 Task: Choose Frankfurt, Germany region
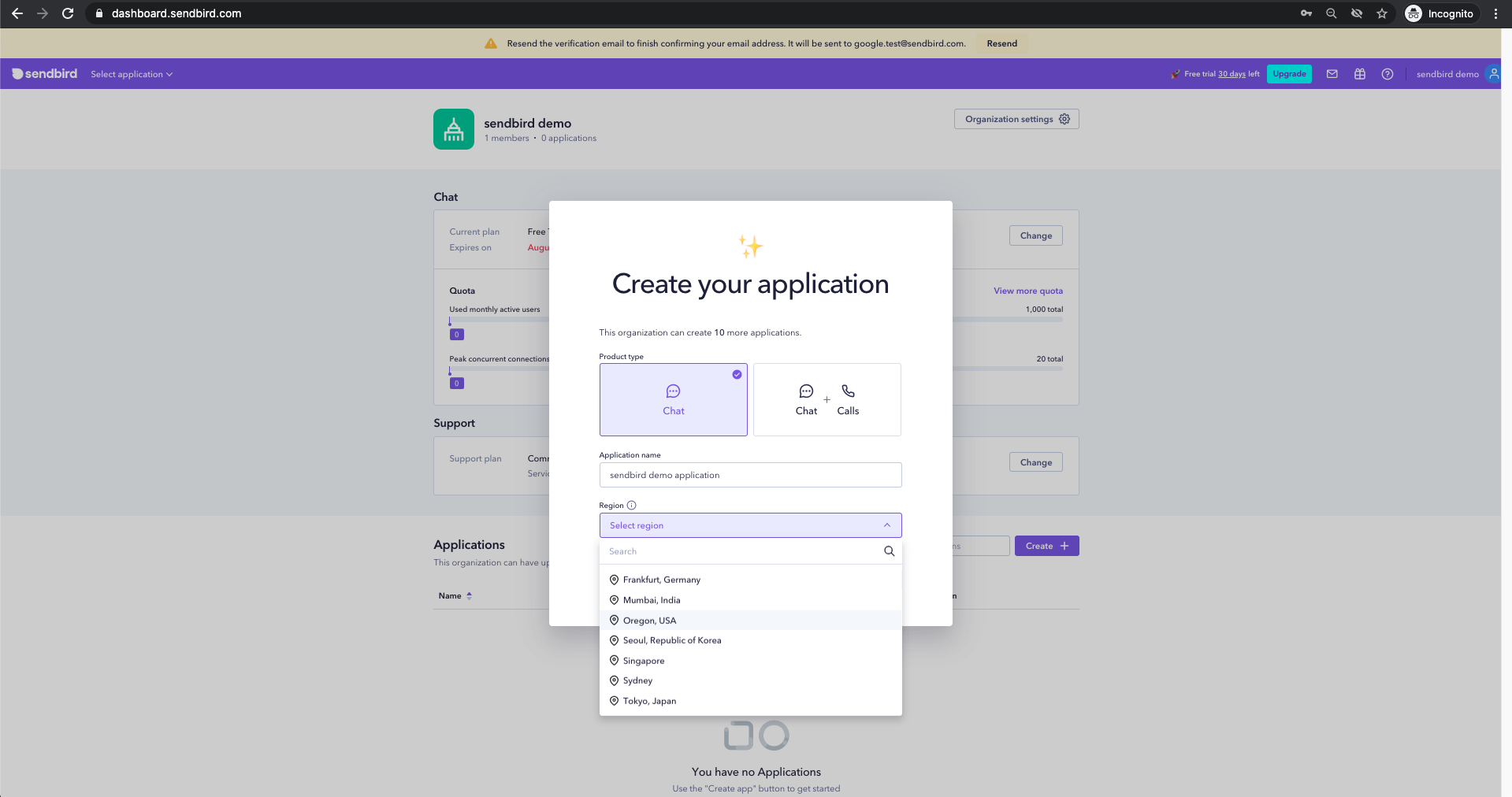(x=750, y=580)
